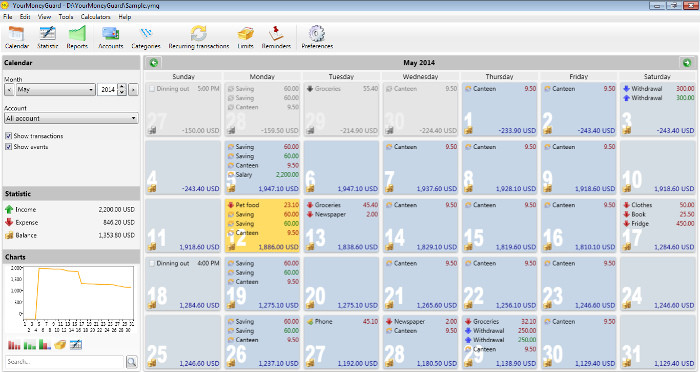Toggle the Show events checkbox
Viewport: 700px width, 372px height.
8,146
